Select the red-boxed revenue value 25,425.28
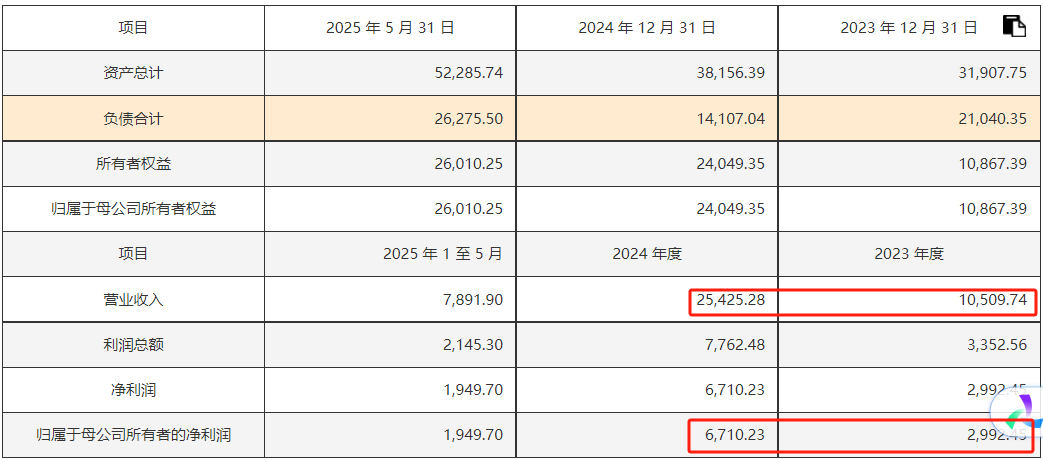The width and height of the screenshot is (1043, 460). click(x=731, y=299)
